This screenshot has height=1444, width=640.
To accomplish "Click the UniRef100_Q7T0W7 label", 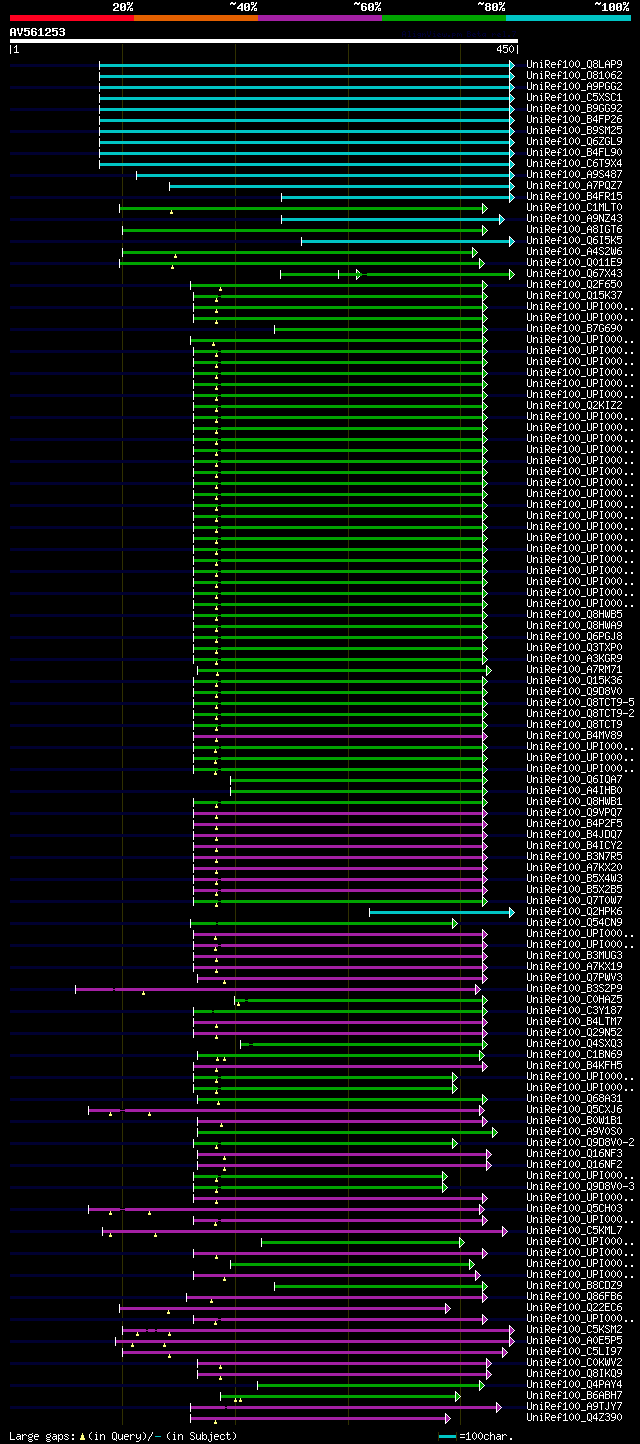I will [574, 901].
